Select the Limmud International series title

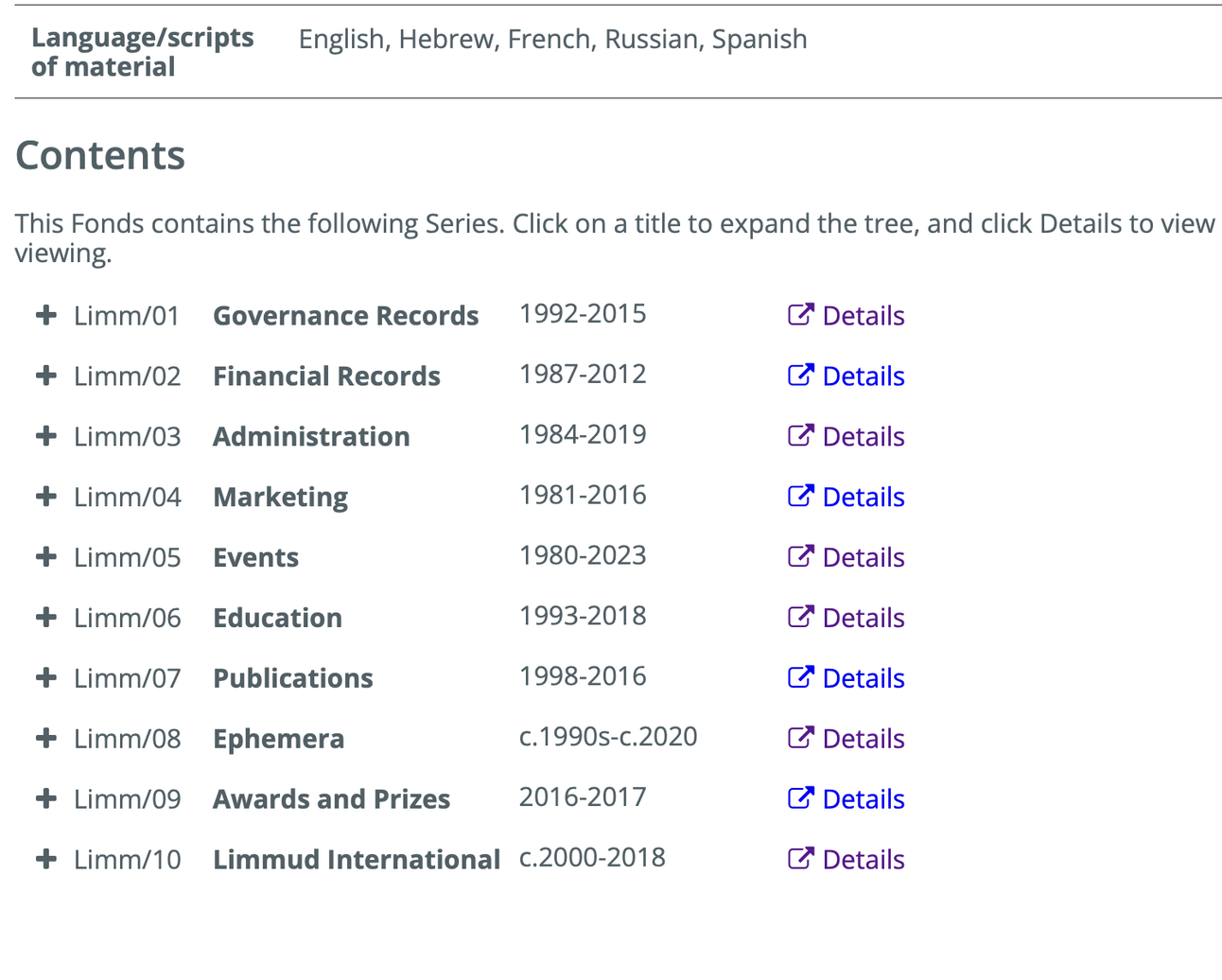[357, 860]
